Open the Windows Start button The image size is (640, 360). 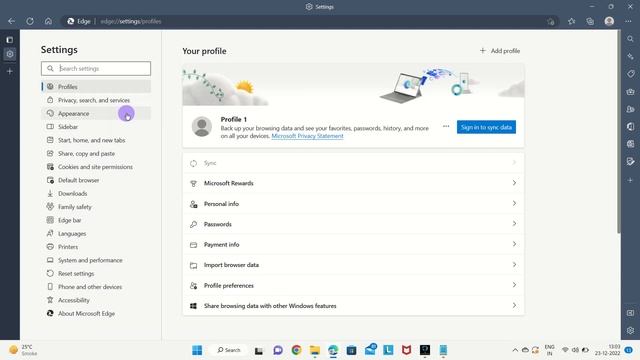point(197,350)
